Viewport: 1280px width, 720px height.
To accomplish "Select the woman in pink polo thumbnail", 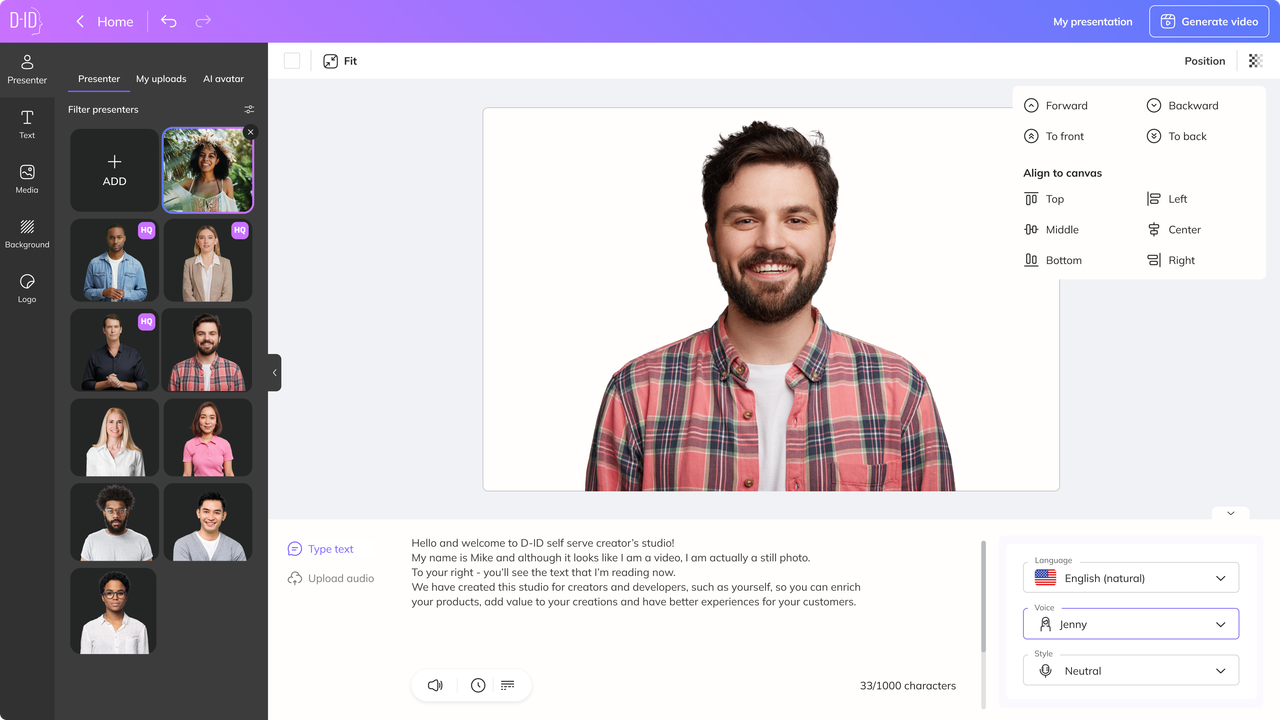I will point(208,437).
